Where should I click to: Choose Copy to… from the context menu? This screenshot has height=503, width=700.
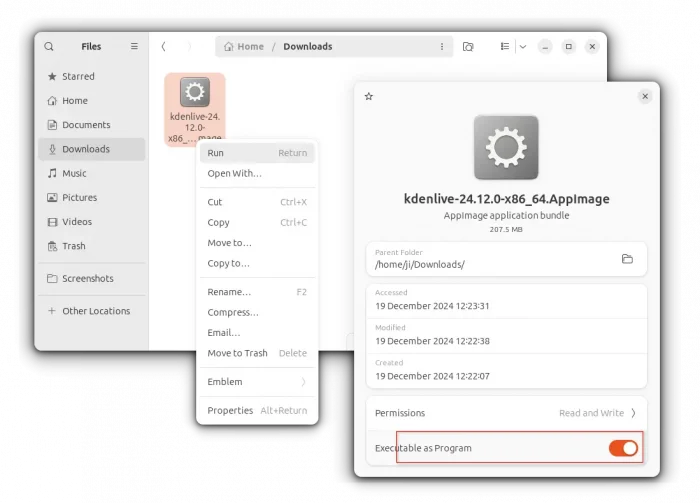click(257, 263)
